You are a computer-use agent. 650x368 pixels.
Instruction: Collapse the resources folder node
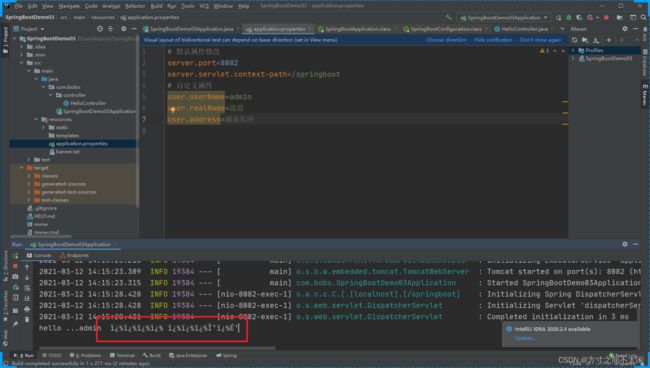click(x=36, y=119)
